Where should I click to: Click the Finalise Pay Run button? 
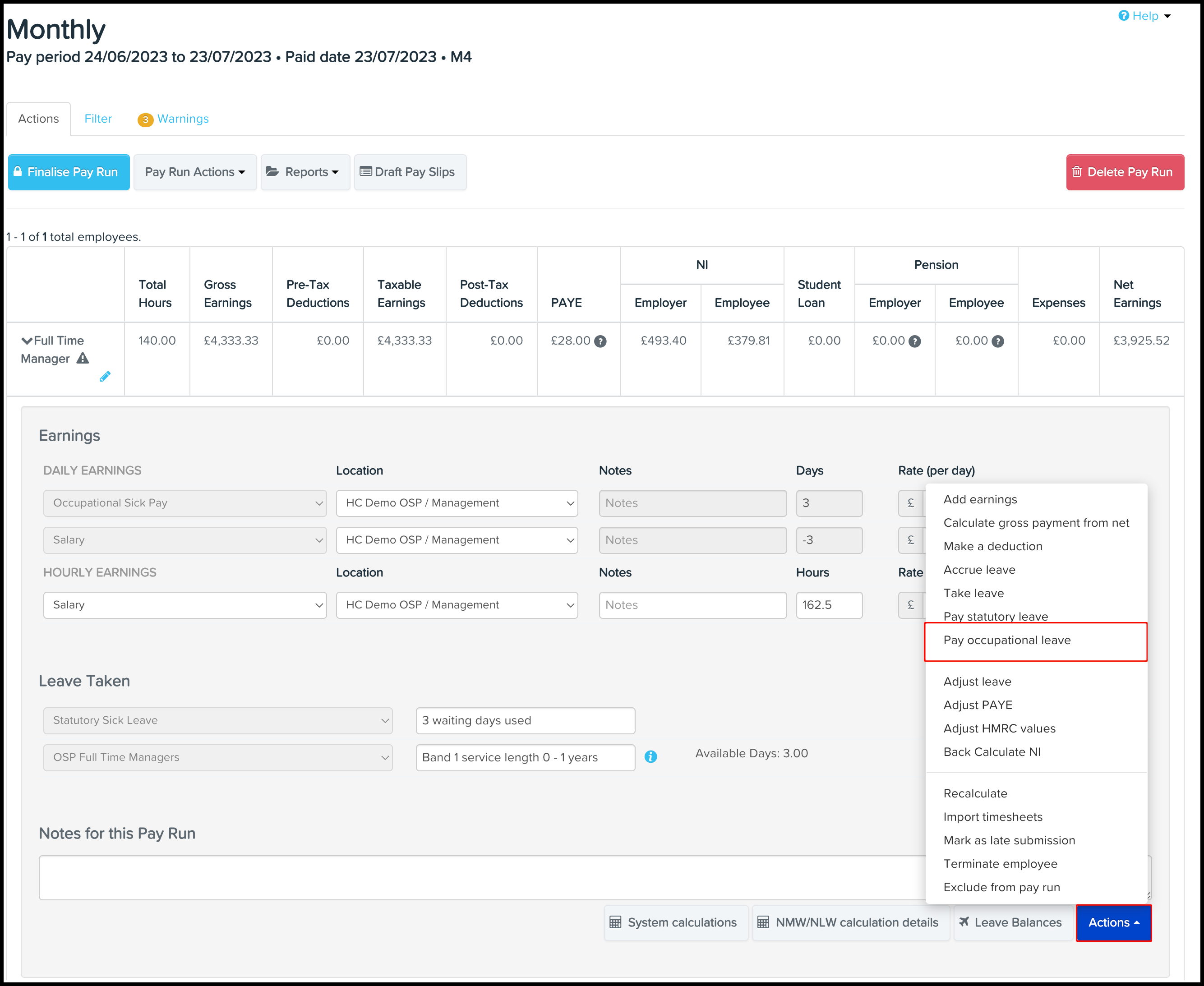(69, 172)
